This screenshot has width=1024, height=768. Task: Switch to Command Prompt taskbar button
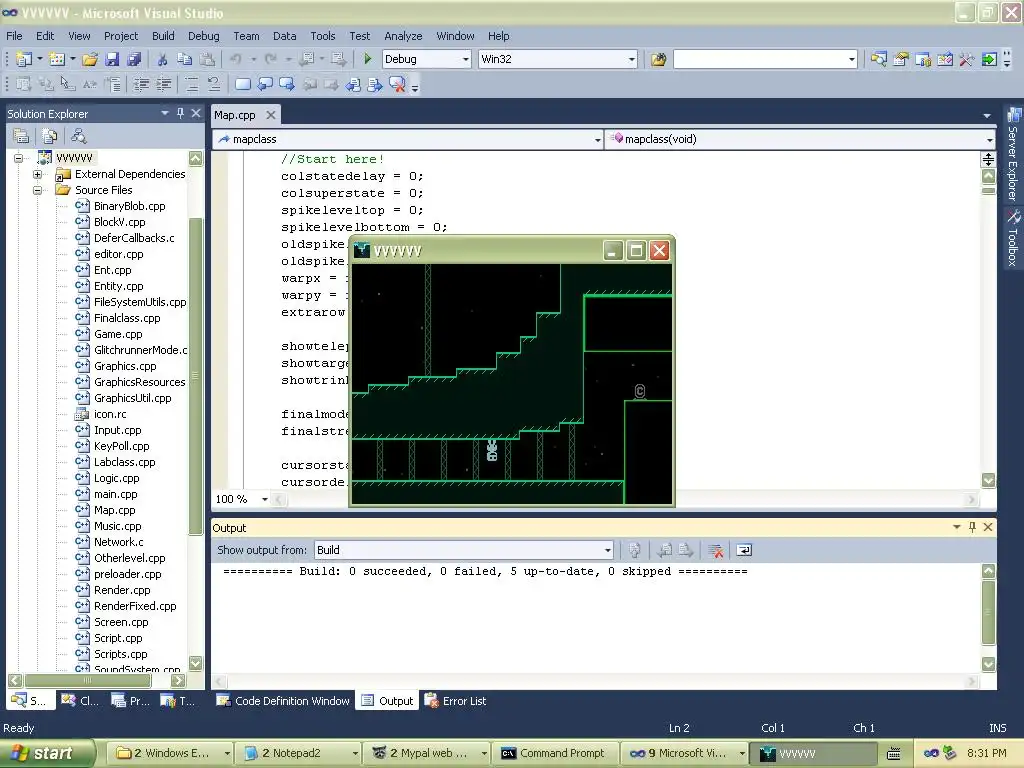click(554, 753)
